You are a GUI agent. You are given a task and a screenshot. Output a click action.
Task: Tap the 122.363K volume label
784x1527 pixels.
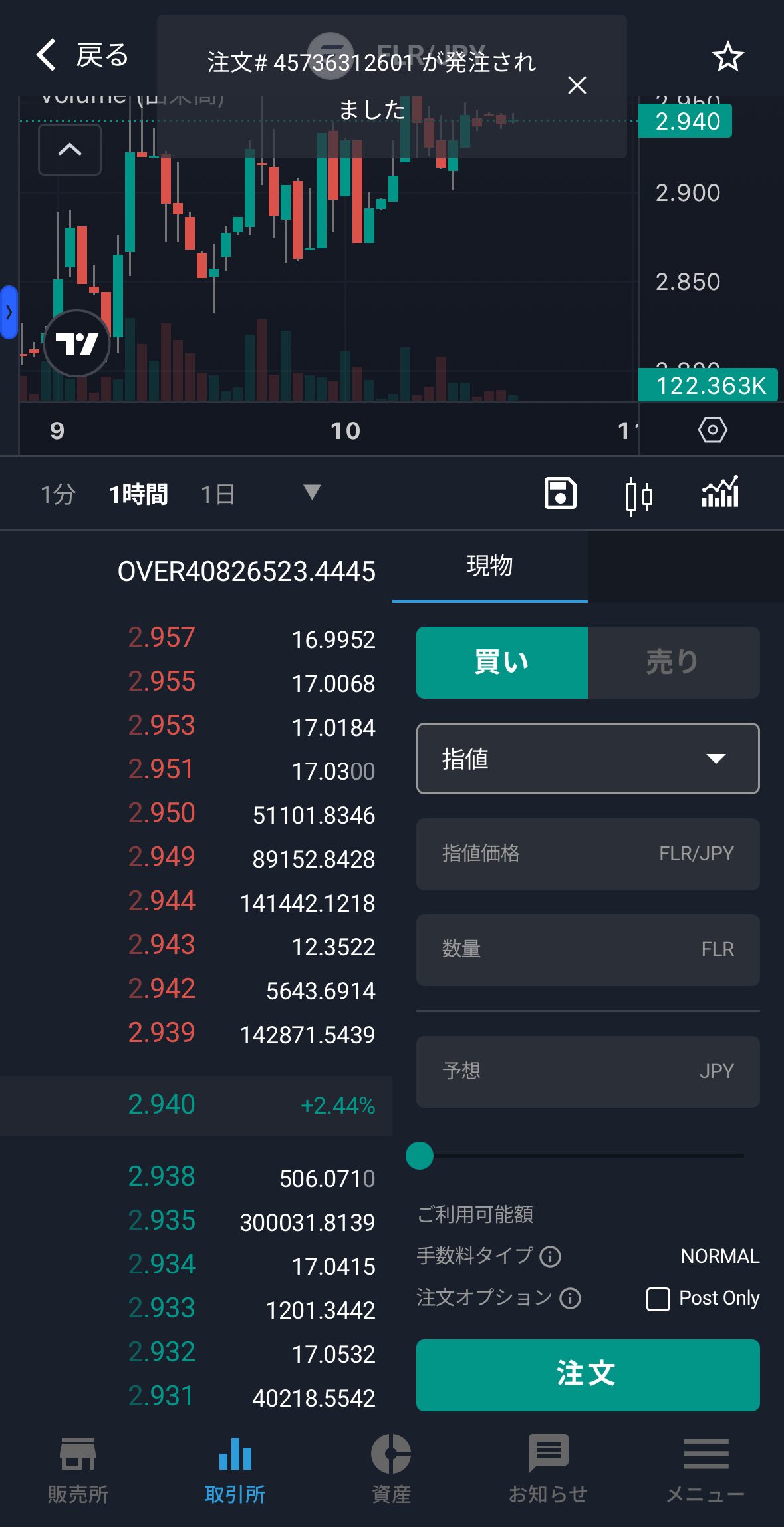(x=708, y=385)
